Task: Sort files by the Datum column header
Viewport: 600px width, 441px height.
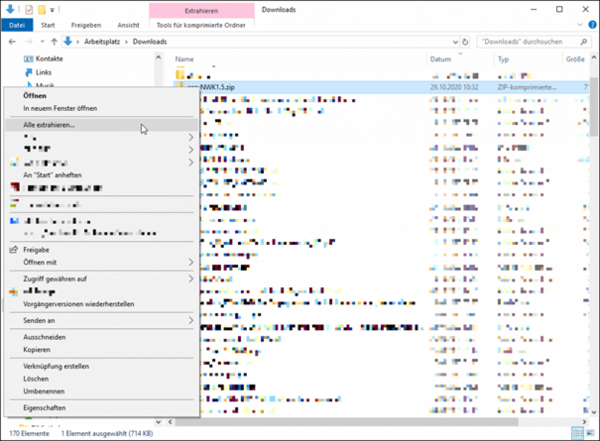Action: [x=441, y=59]
